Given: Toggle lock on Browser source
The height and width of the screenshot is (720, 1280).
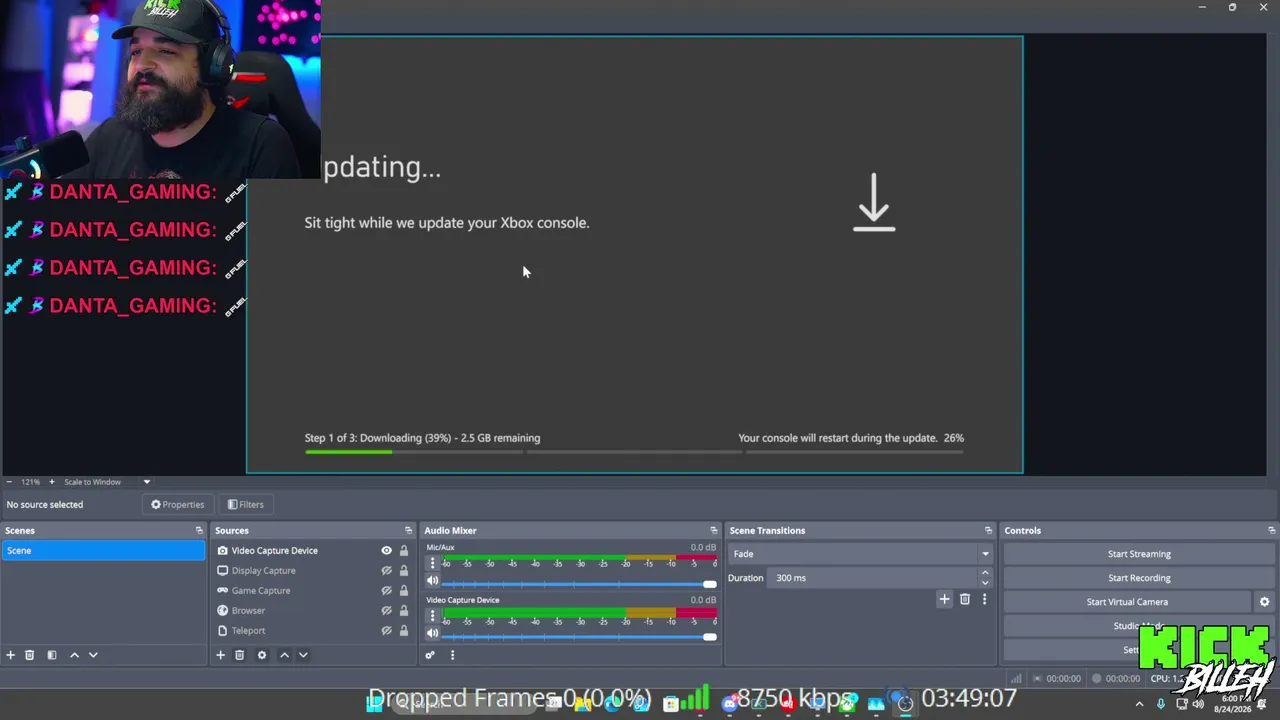Looking at the screenshot, I should click(x=404, y=611).
